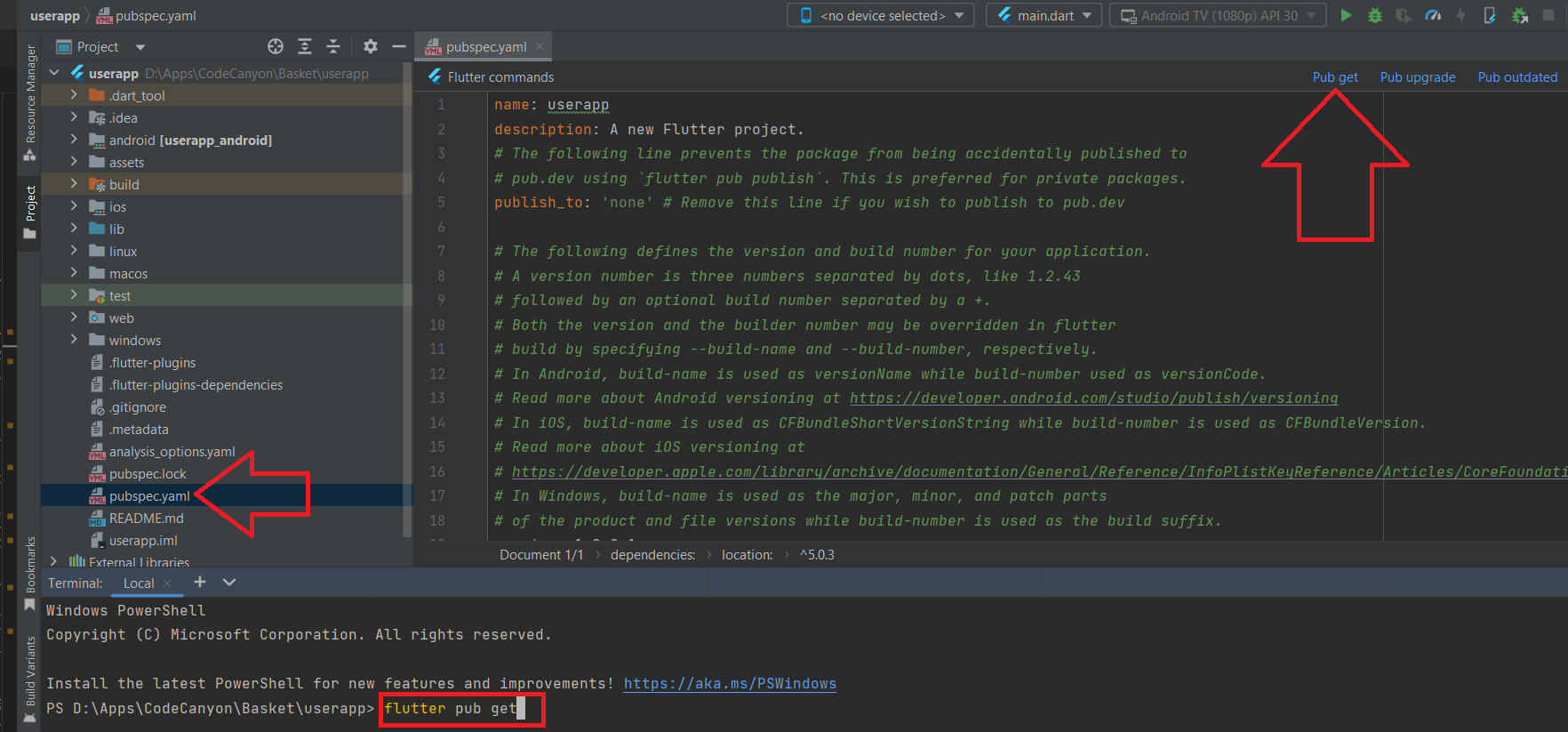Expand External Libraries node

click(54, 561)
